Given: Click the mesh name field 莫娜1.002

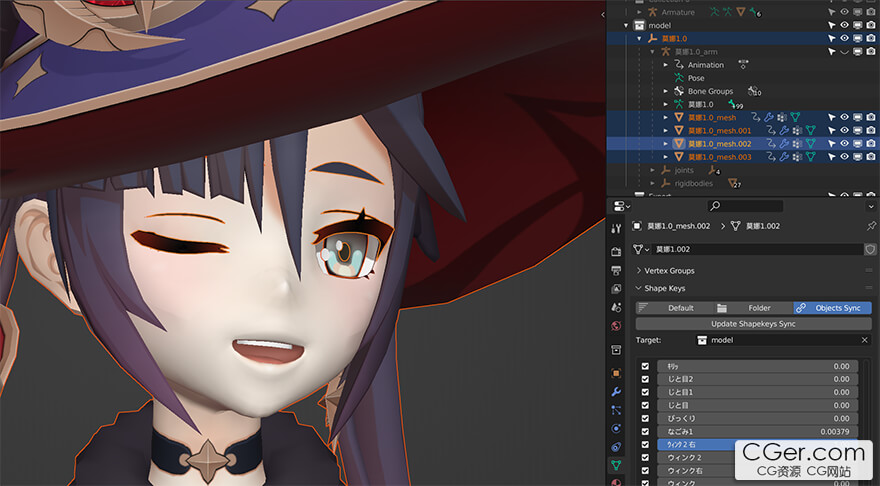Looking at the screenshot, I should click(x=757, y=249).
